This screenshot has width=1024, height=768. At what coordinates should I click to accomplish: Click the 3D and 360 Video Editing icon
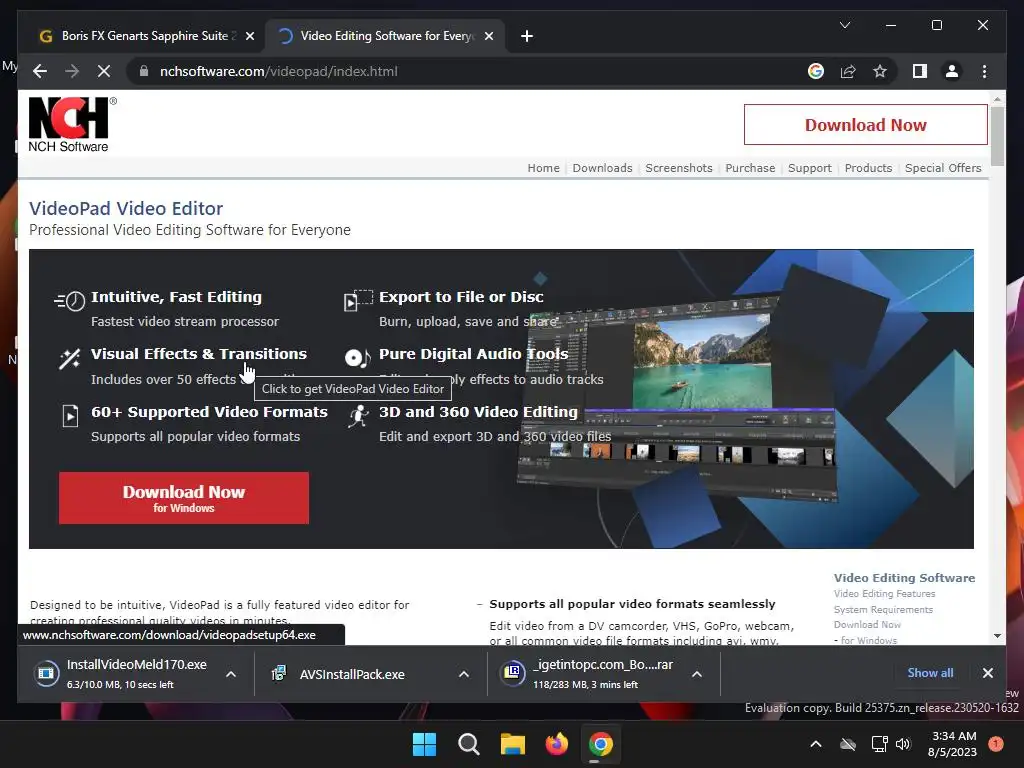tap(358, 416)
